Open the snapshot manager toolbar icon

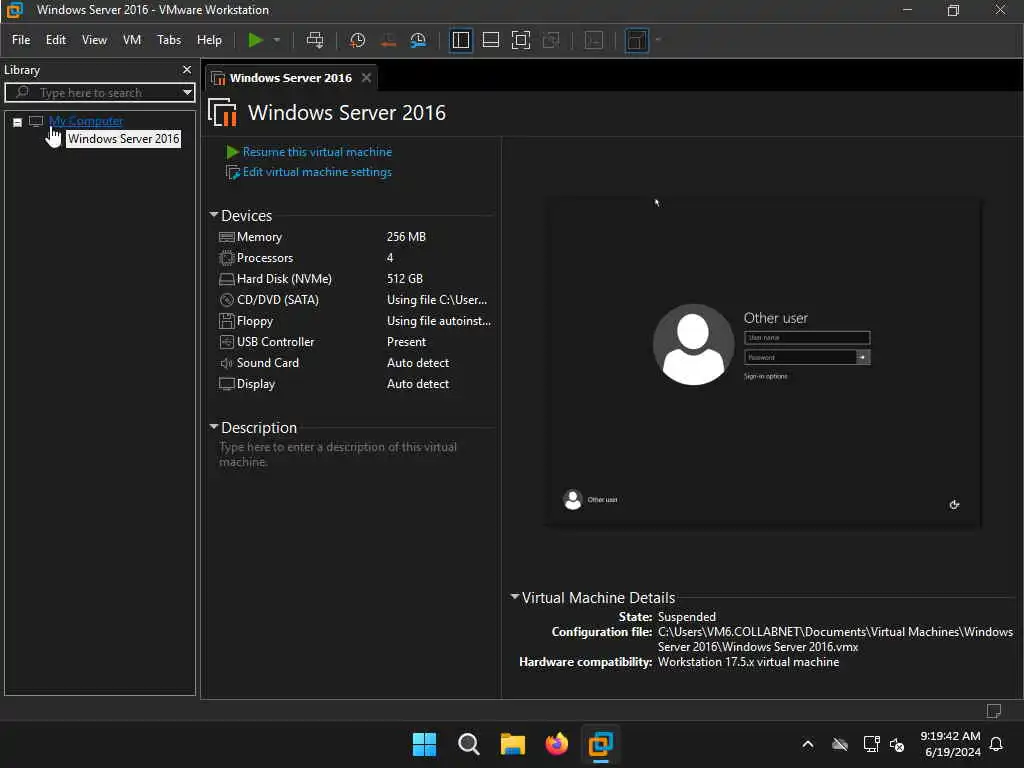(418, 40)
